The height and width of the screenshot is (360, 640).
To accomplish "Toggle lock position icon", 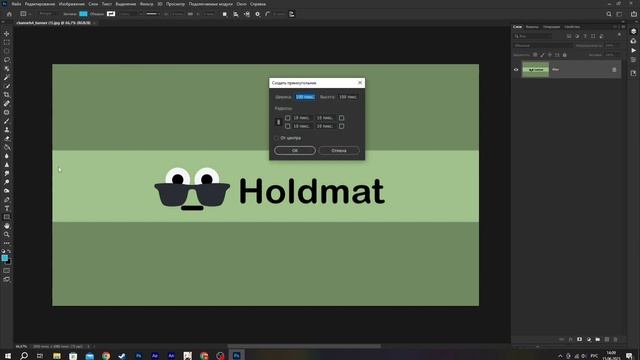I will click(x=550, y=55).
